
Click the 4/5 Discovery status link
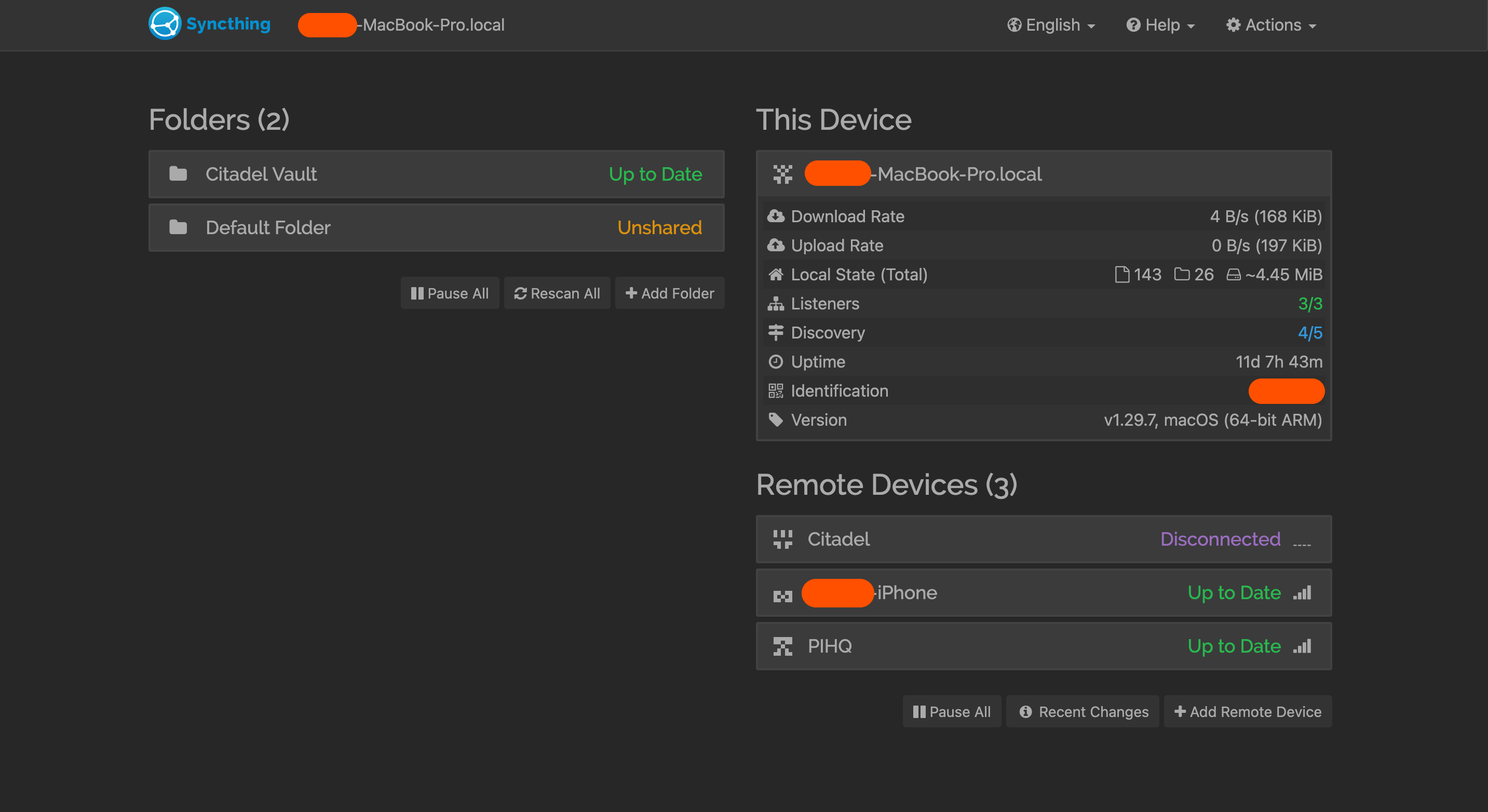click(1309, 333)
